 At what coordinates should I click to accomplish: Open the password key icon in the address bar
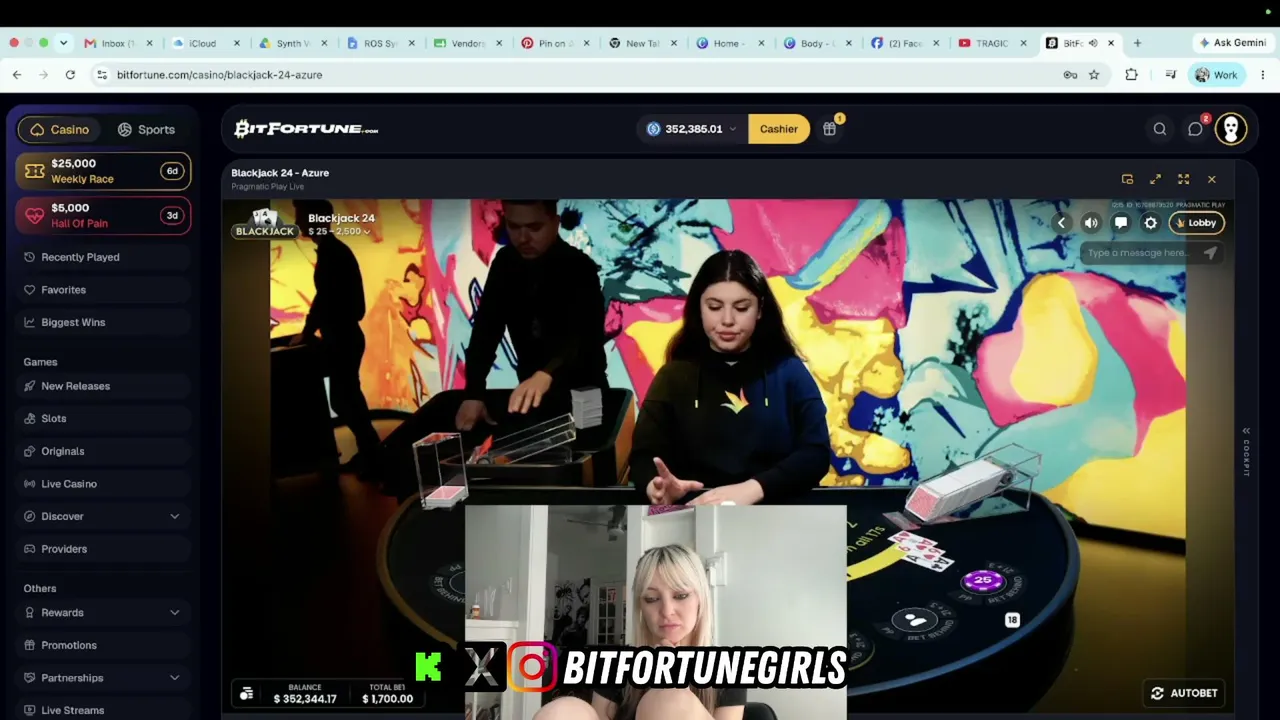pos(1070,75)
